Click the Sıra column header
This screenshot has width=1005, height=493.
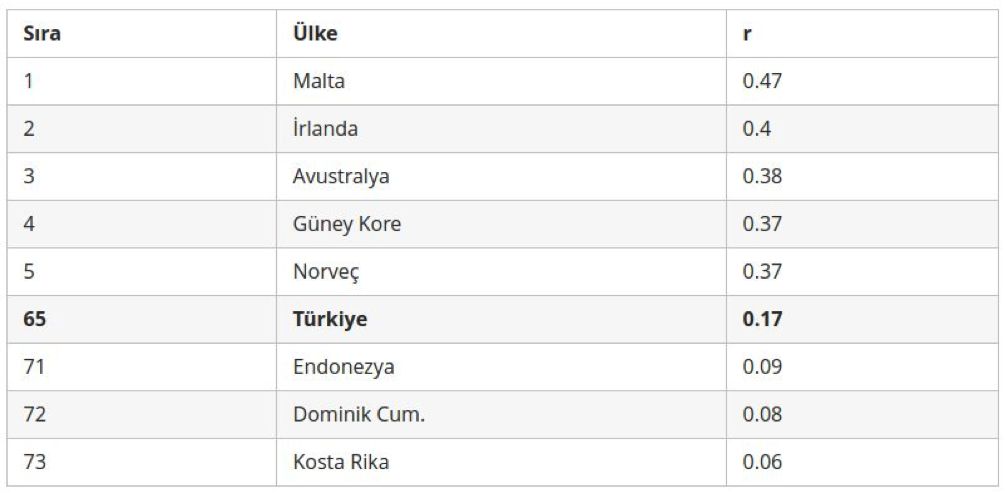[x=42, y=34]
